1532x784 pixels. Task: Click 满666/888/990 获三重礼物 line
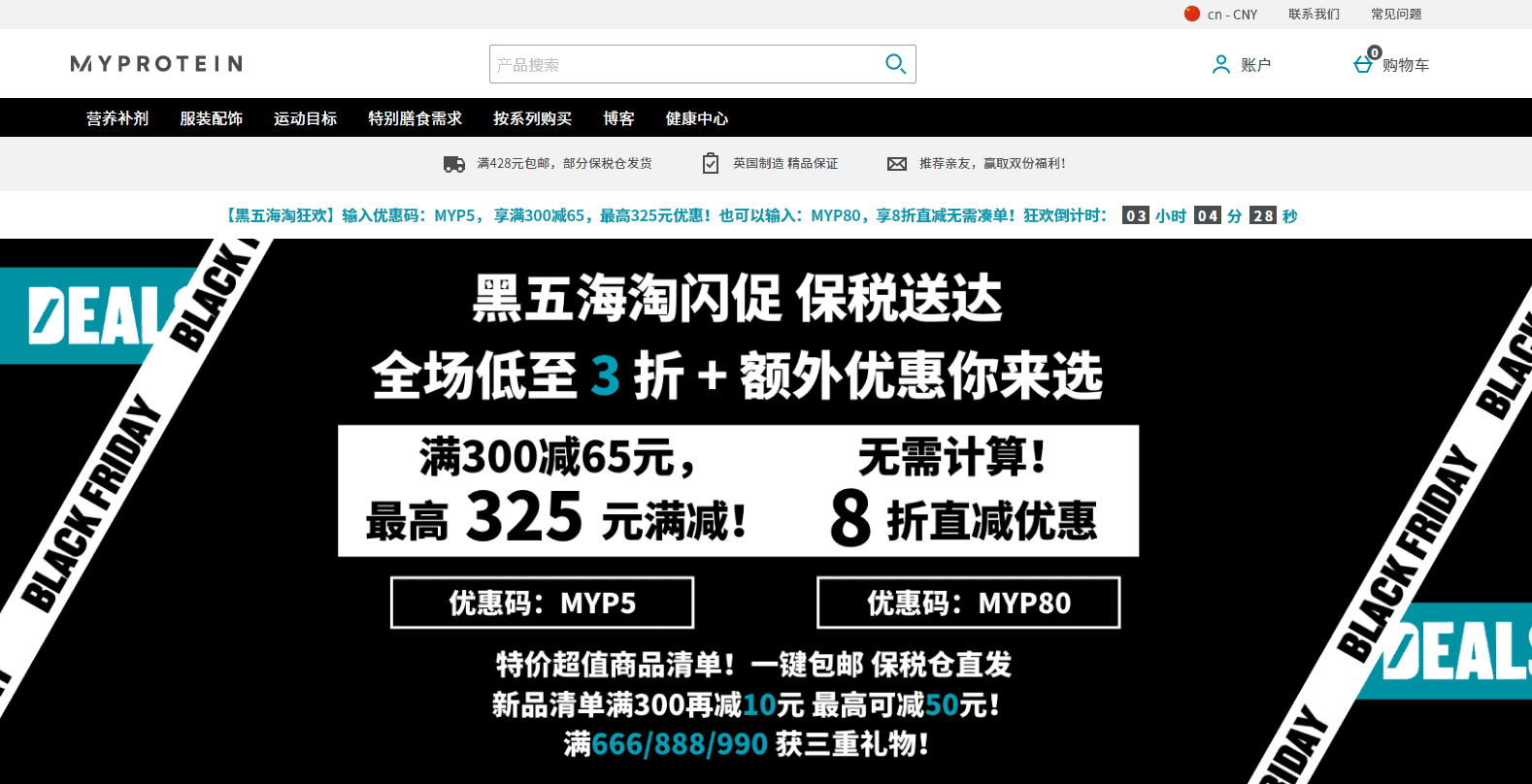(746, 744)
